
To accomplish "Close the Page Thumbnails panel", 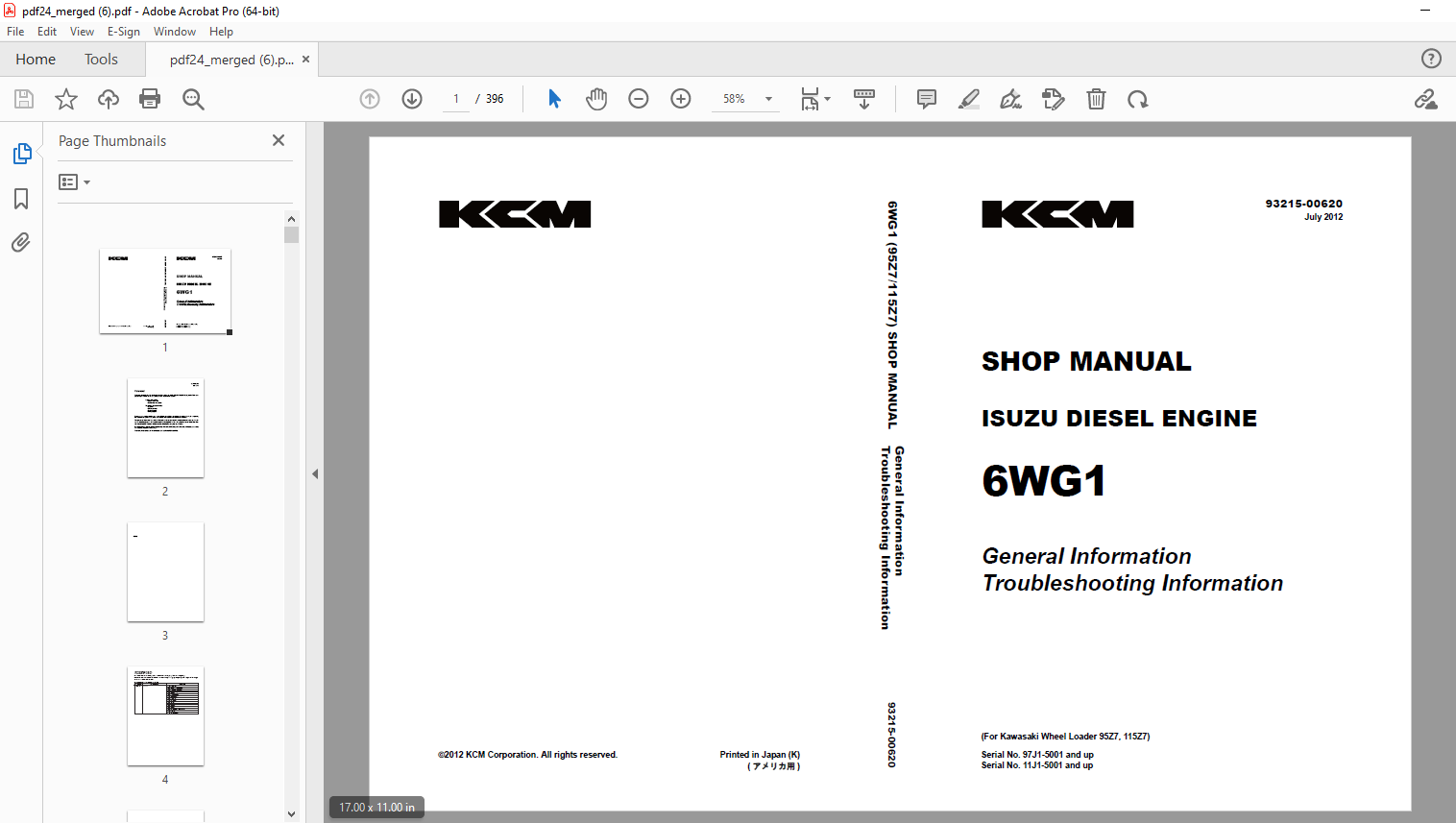I will pos(279,140).
